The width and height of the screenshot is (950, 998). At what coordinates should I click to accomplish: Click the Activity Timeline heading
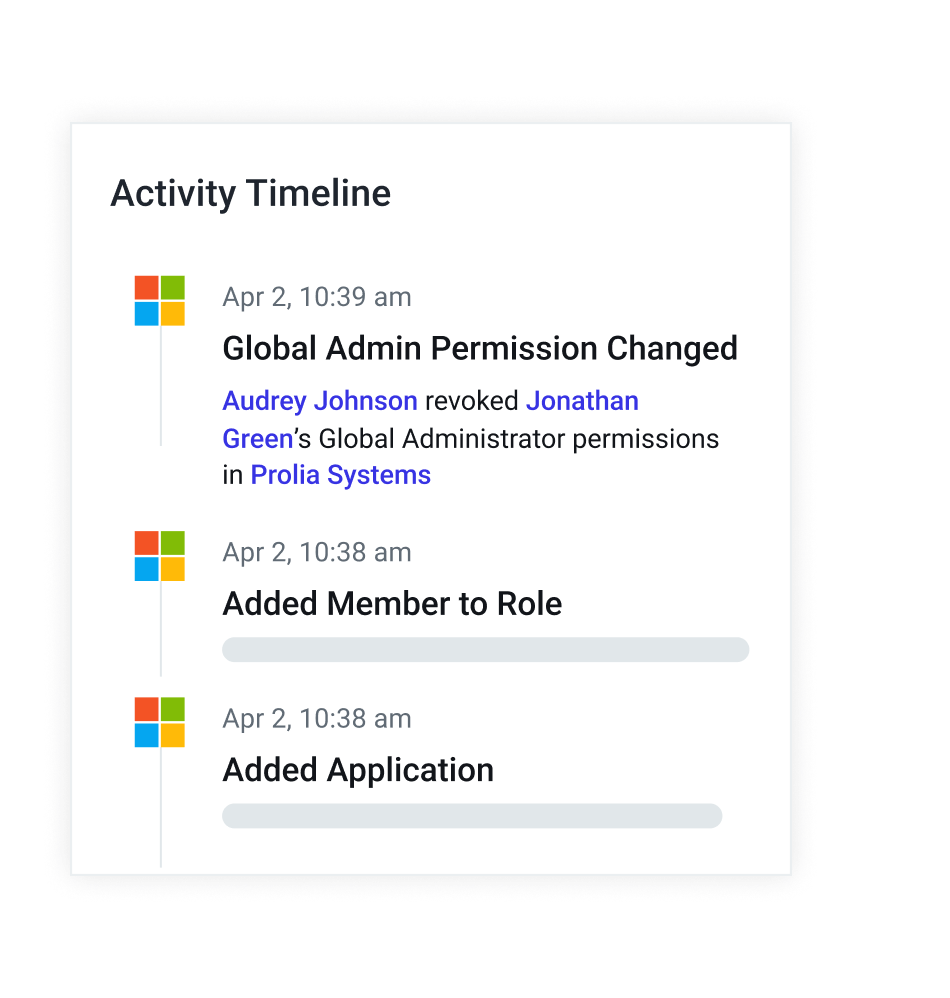[251, 193]
